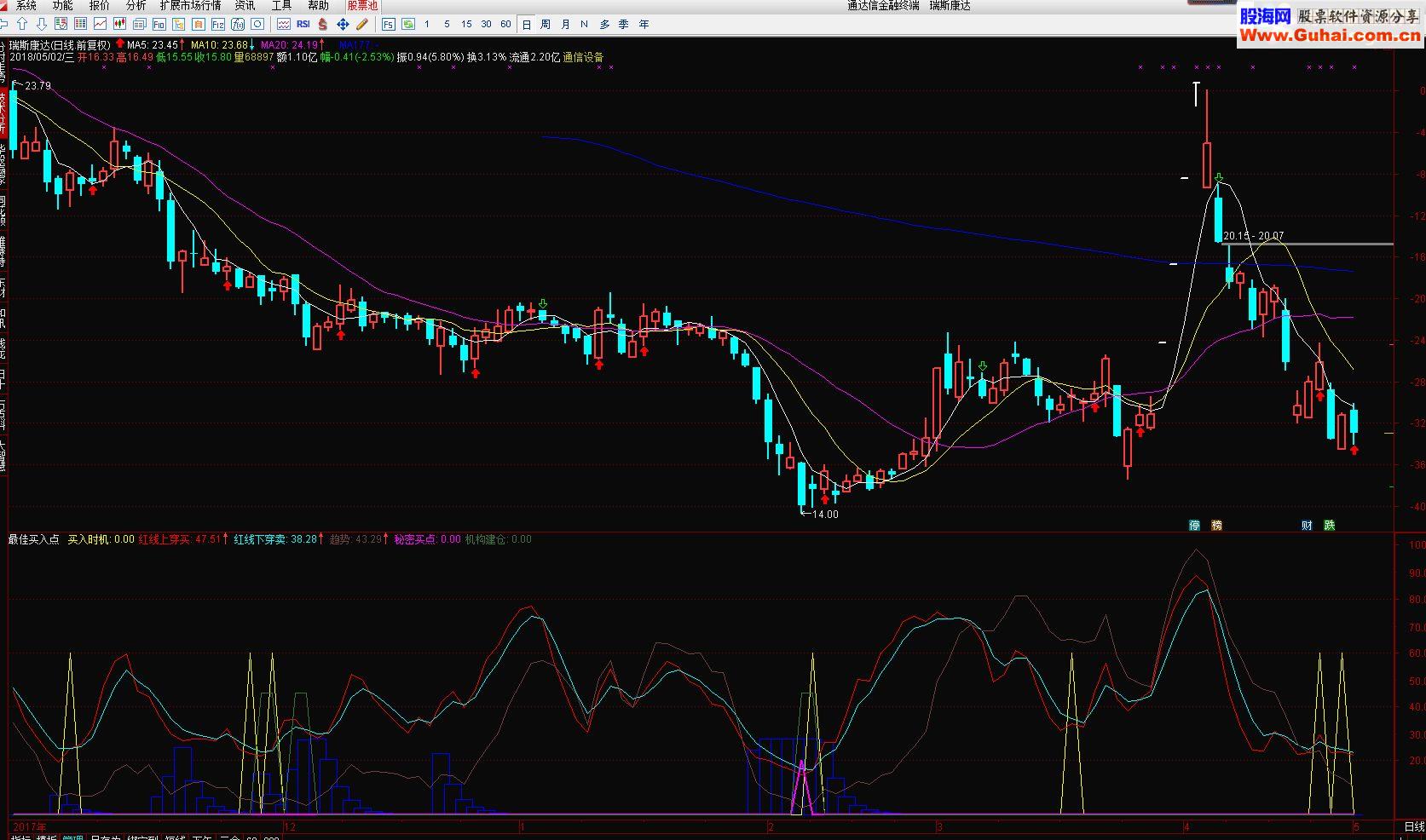Open the intraday line chart icon
The width and height of the screenshot is (1426, 840).
pos(100,25)
